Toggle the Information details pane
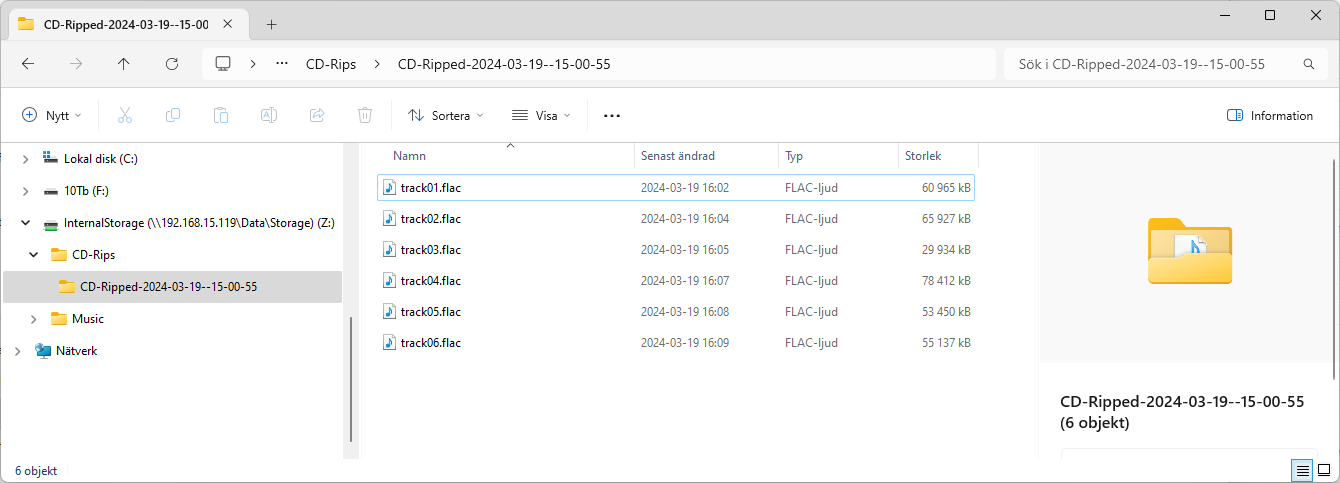The width and height of the screenshot is (1340, 483). (1270, 115)
